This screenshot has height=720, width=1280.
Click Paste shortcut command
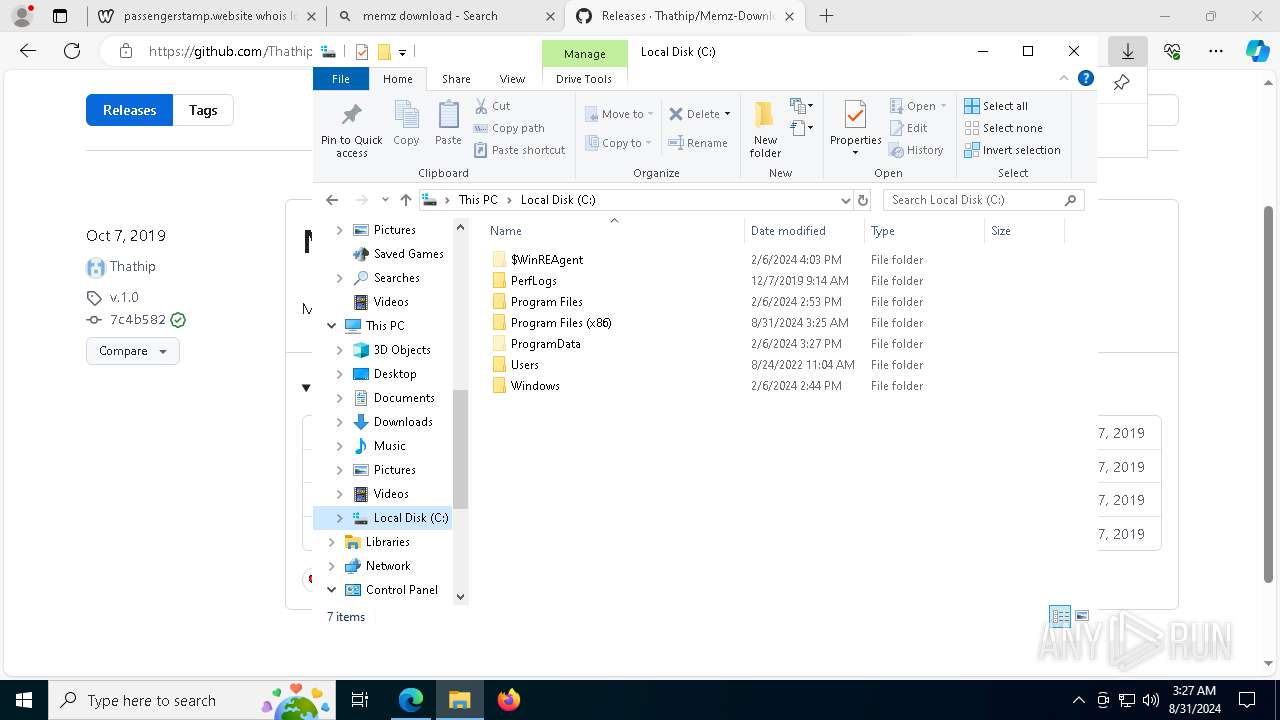point(520,150)
